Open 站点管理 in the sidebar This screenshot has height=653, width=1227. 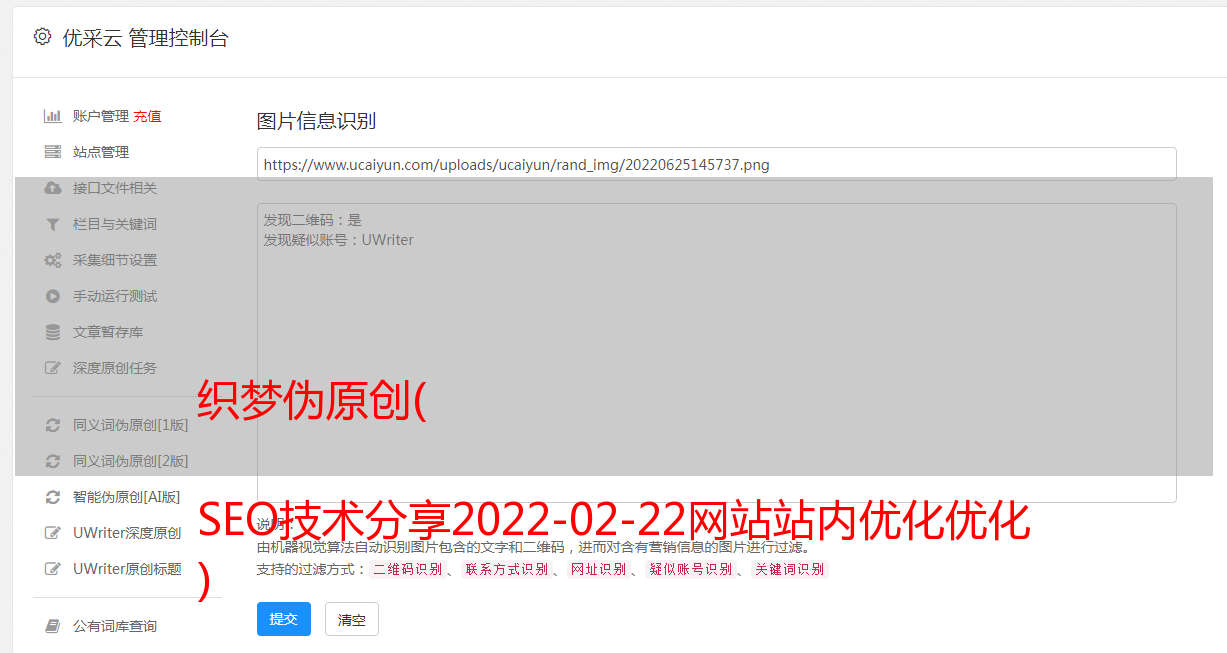click(101, 152)
